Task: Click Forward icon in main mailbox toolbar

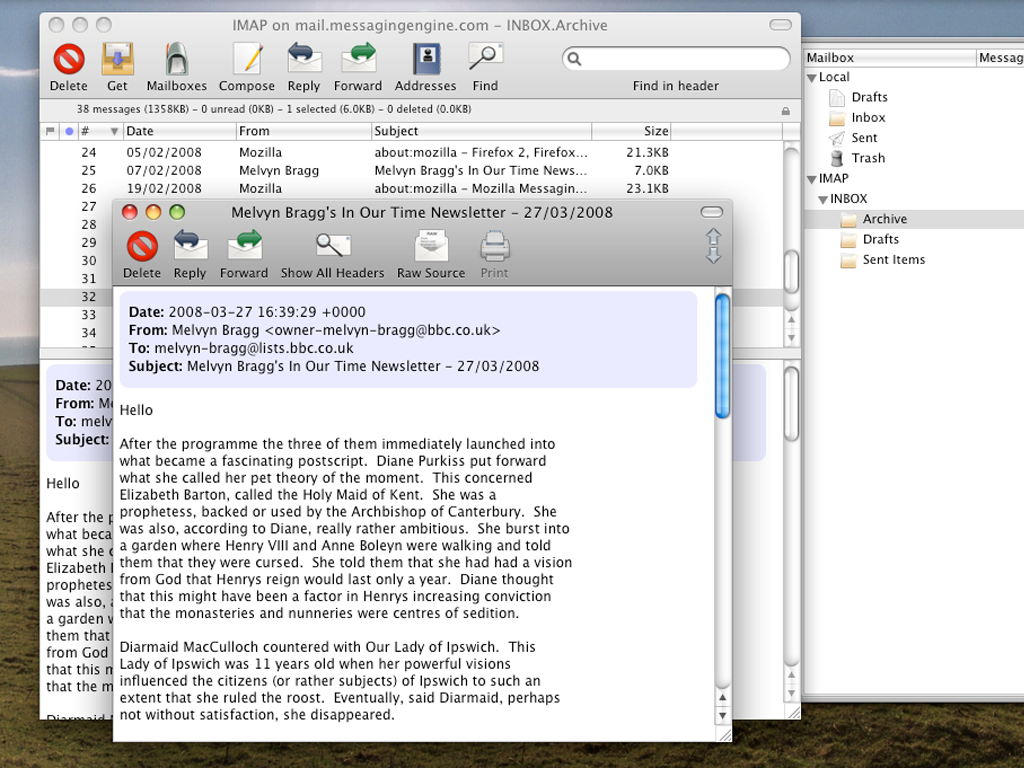Action: click(x=358, y=58)
